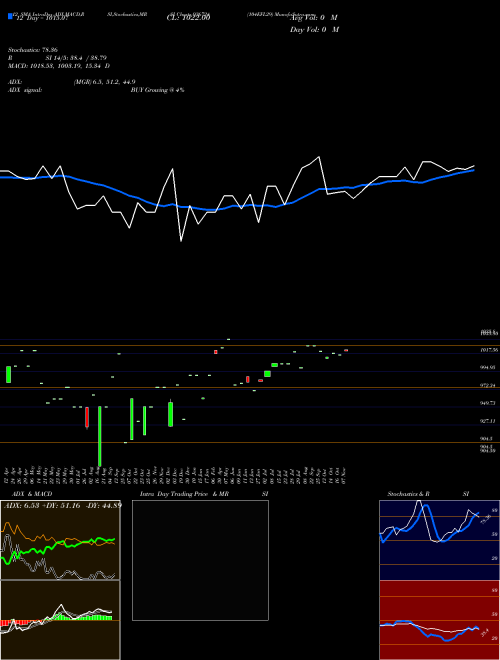Click the 927.11 price axis label
The width and height of the screenshot is (500, 660).
click(489, 420)
